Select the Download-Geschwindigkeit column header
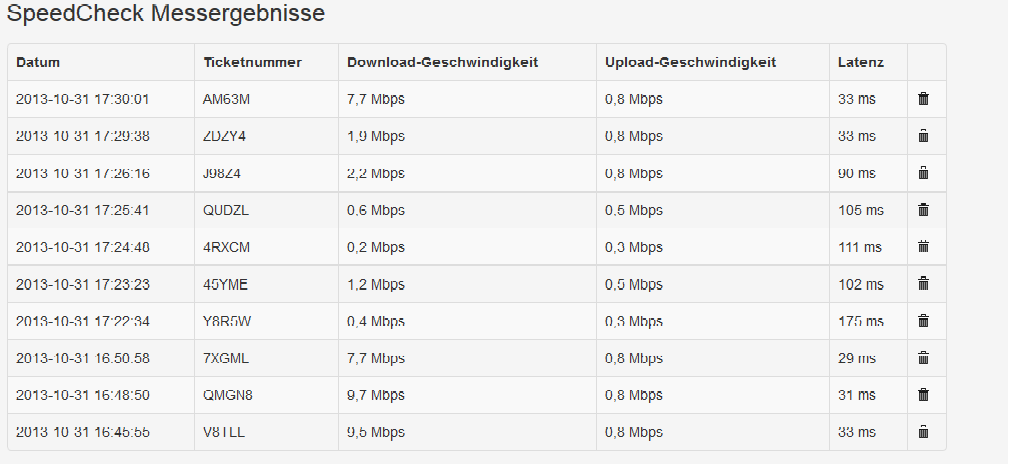1024x464 pixels. click(443, 63)
